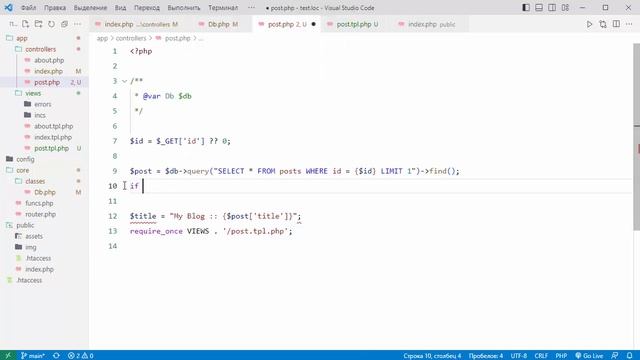Change UTF-8 encoding in status bar
This screenshot has height=360, width=640.
click(519, 356)
